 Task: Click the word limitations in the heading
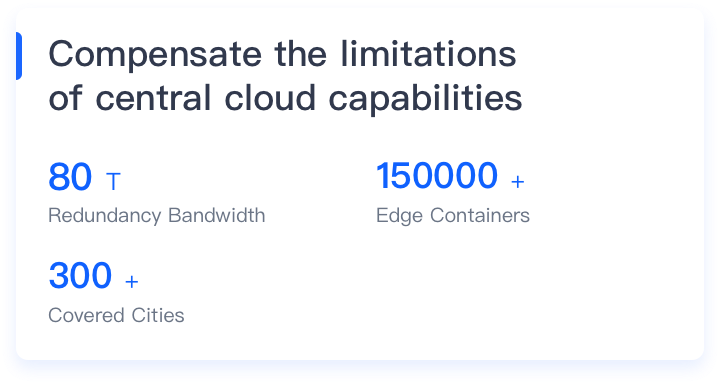tap(428, 54)
